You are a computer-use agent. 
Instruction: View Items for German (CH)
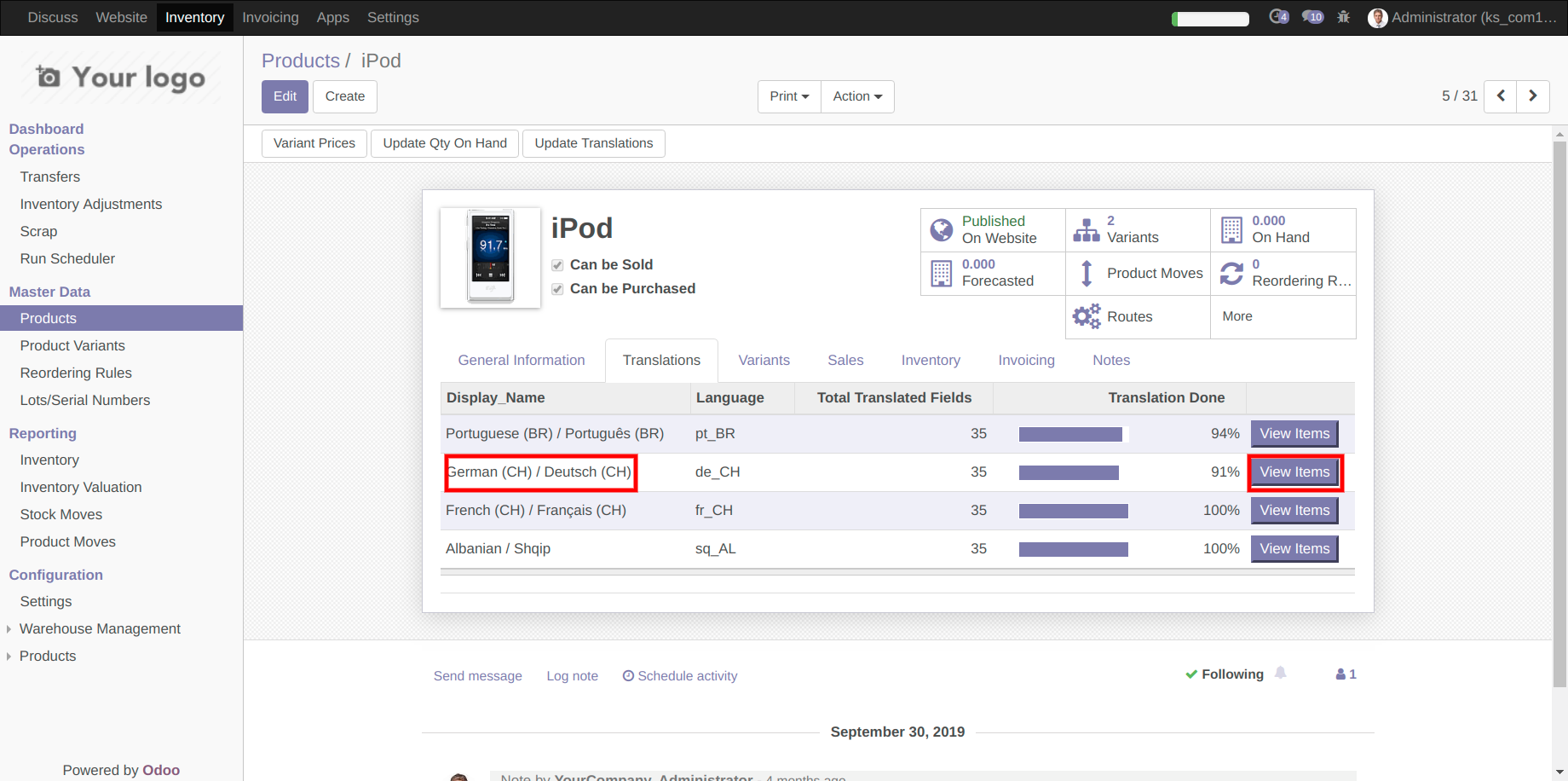pyautogui.click(x=1294, y=472)
